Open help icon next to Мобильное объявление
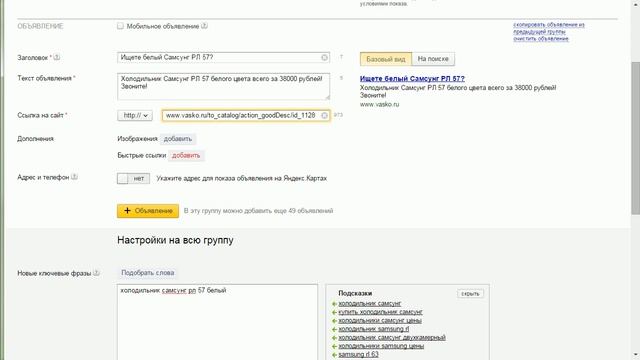 tap(204, 26)
